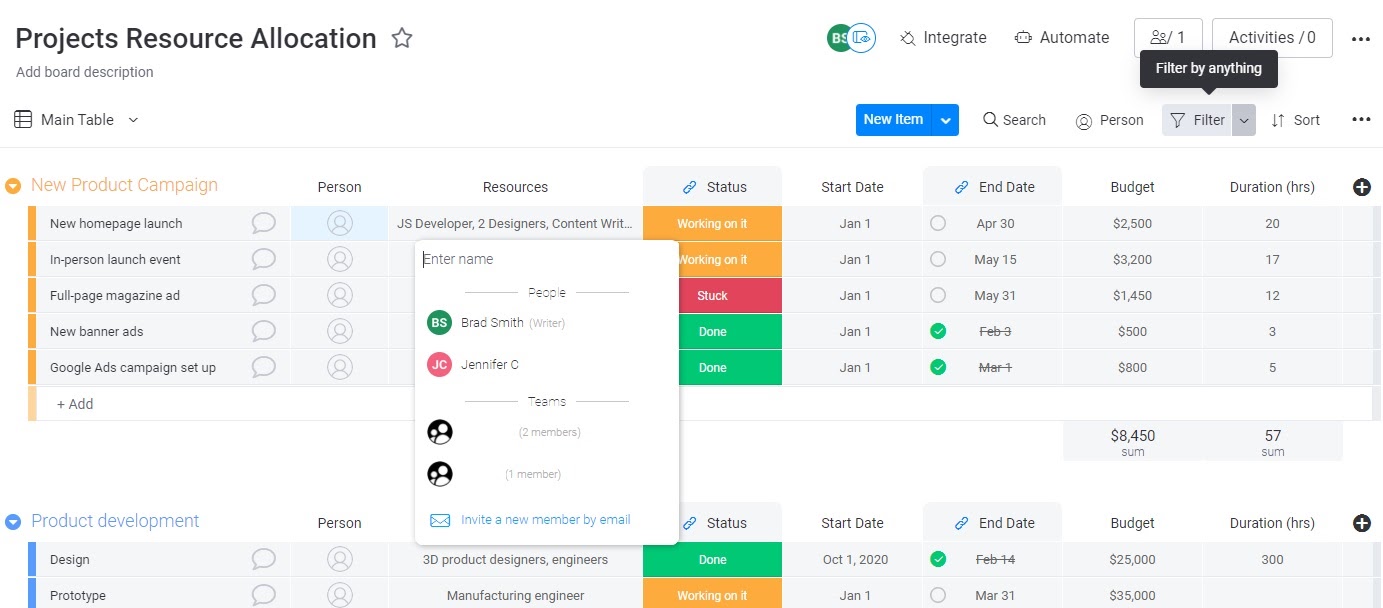This screenshot has width=1383, height=608.
Task: Click the New Item button
Action: pos(894,120)
